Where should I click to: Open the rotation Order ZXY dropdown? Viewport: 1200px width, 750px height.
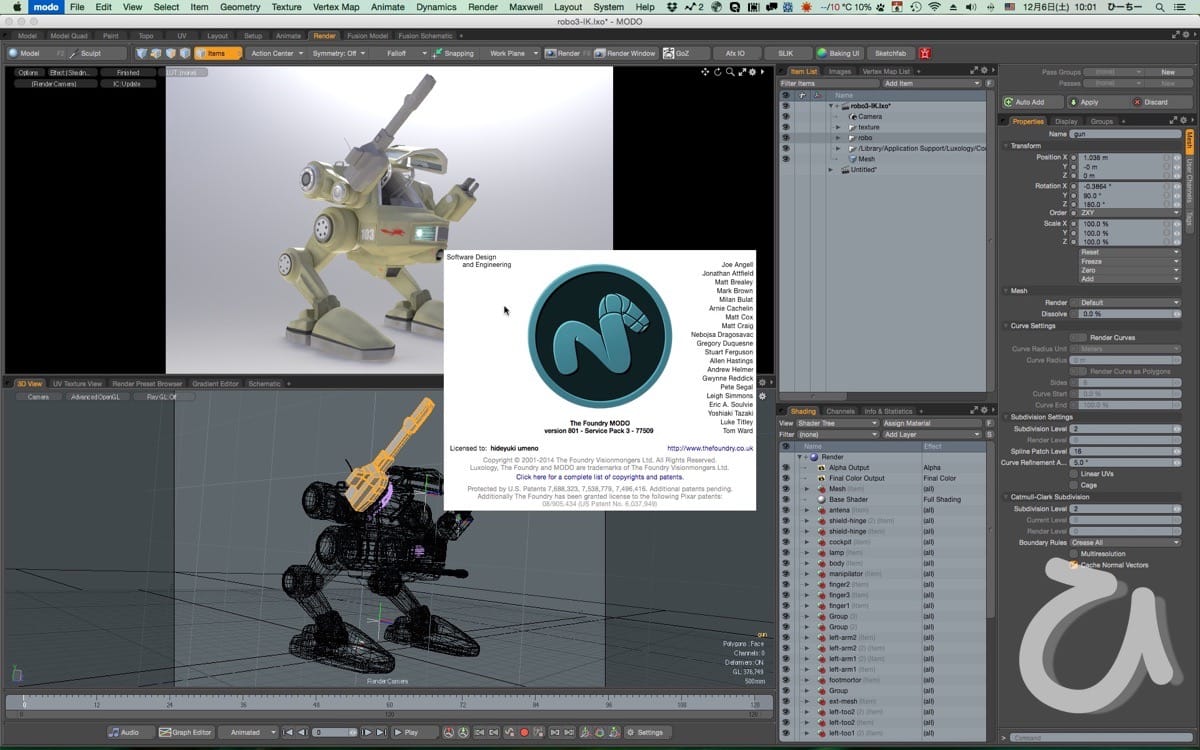click(x=1125, y=212)
